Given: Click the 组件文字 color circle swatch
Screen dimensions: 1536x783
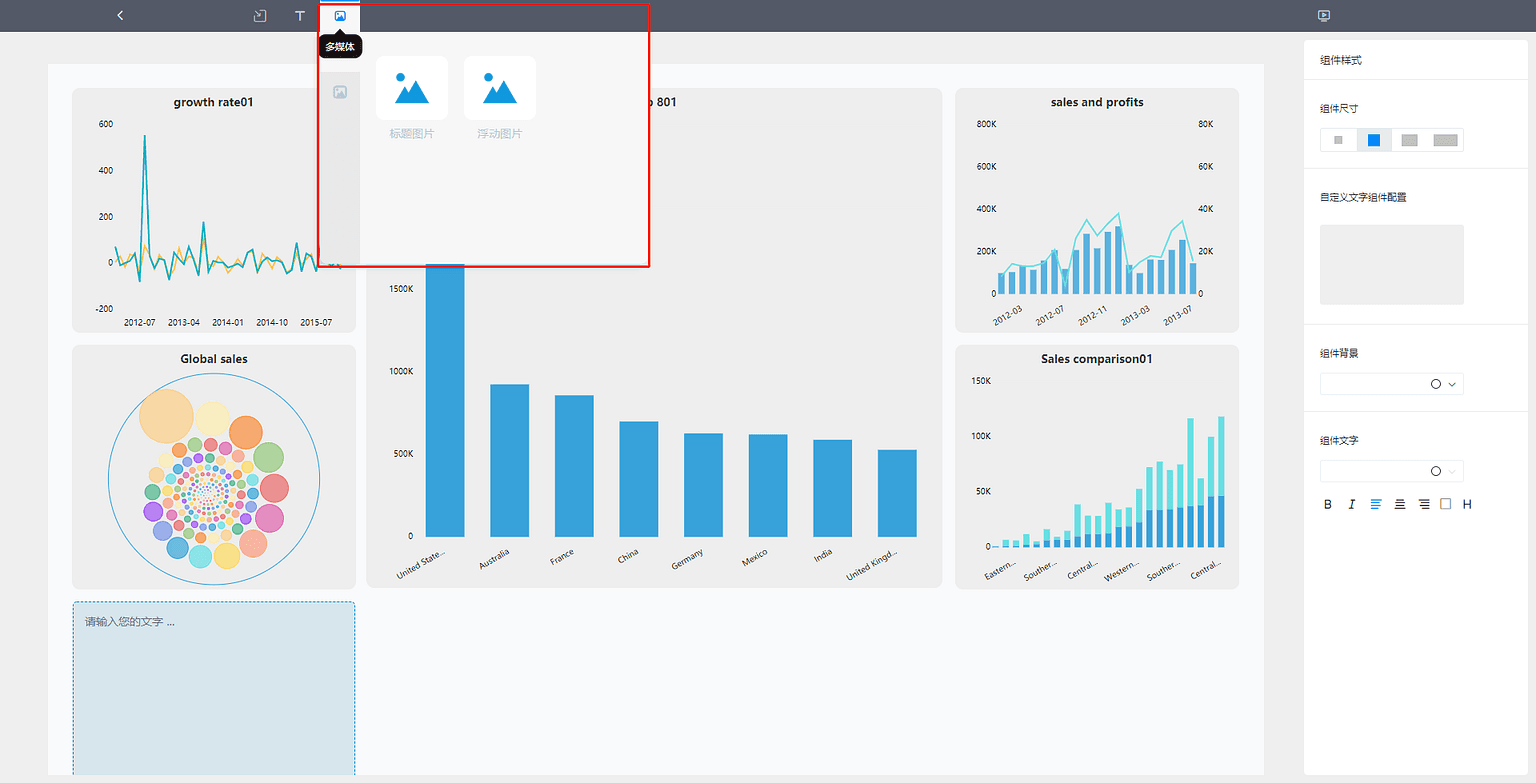Looking at the screenshot, I should click(1436, 471).
